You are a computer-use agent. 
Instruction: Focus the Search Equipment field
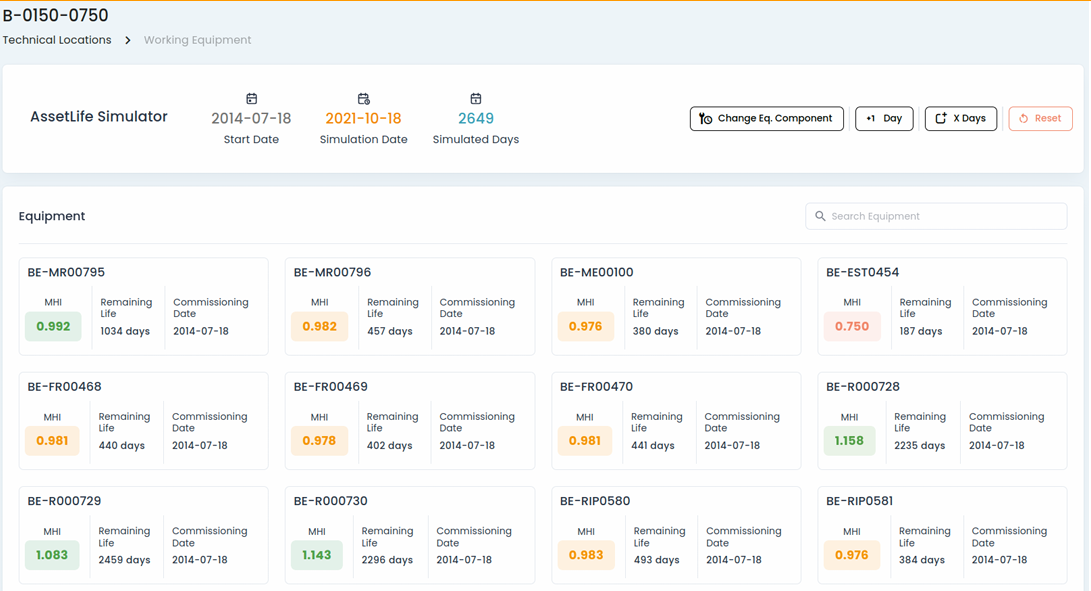point(937,216)
